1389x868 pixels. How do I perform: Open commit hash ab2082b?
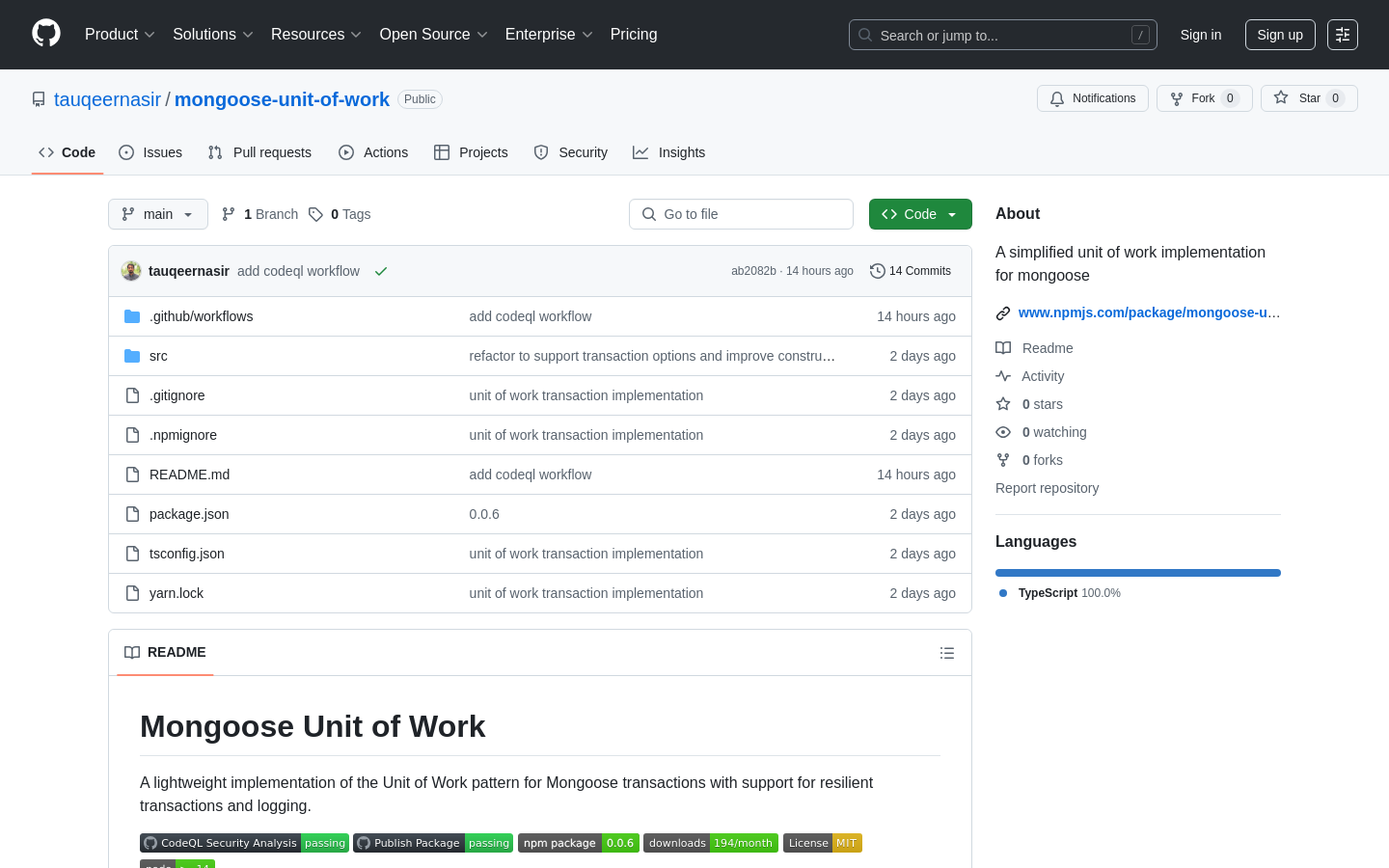click(753, 271)
